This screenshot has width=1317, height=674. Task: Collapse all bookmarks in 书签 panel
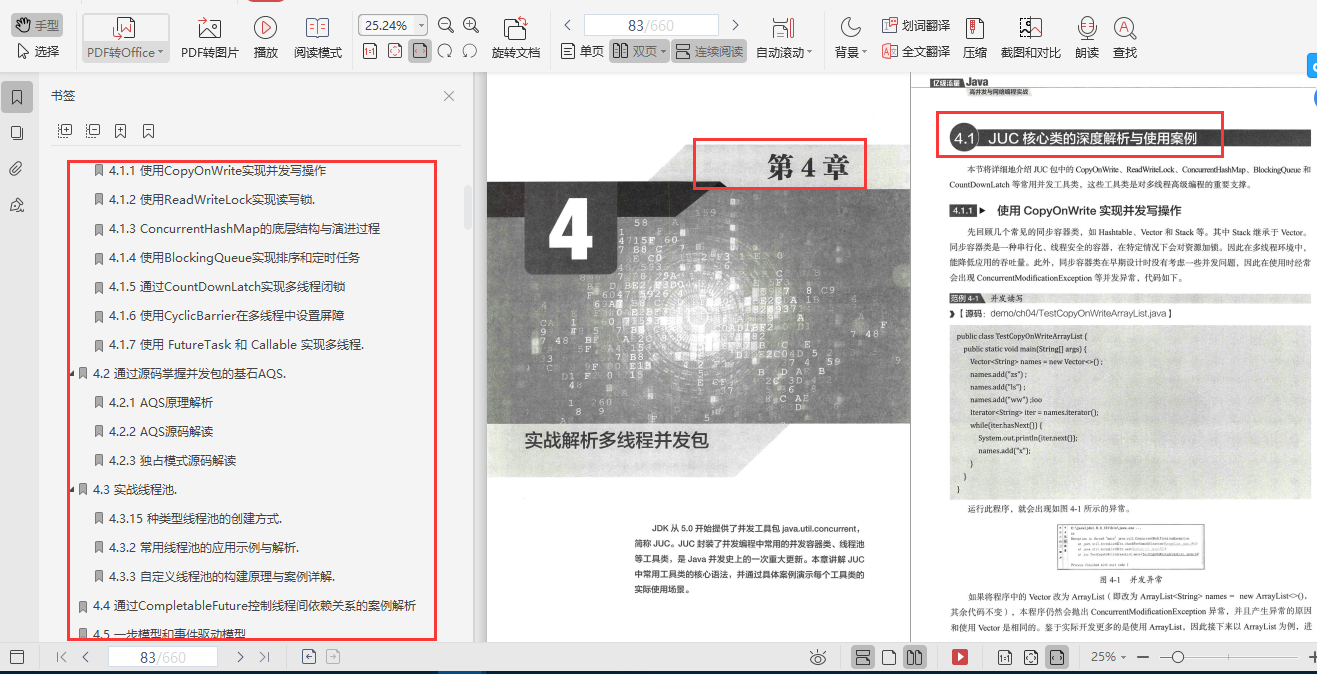[93, 131]
